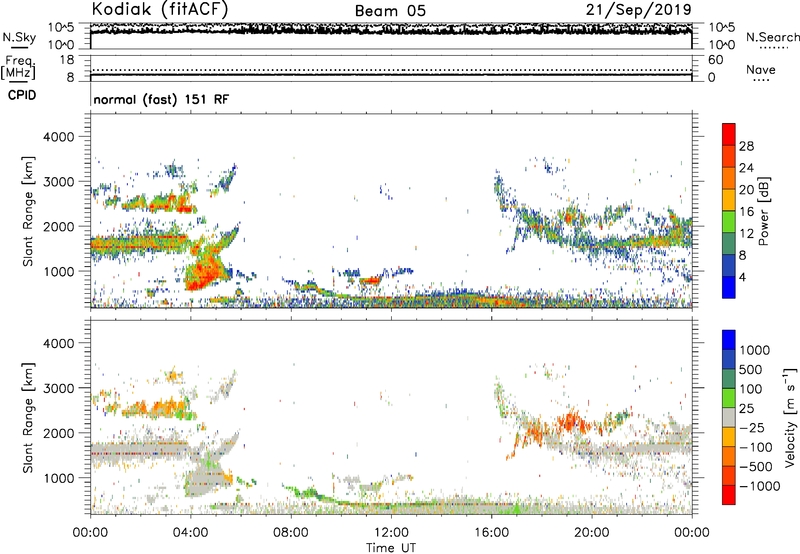The height and width of the screenshot is (554, 800).
Task: Click the '28' power scale value
Action: [746, 146]
